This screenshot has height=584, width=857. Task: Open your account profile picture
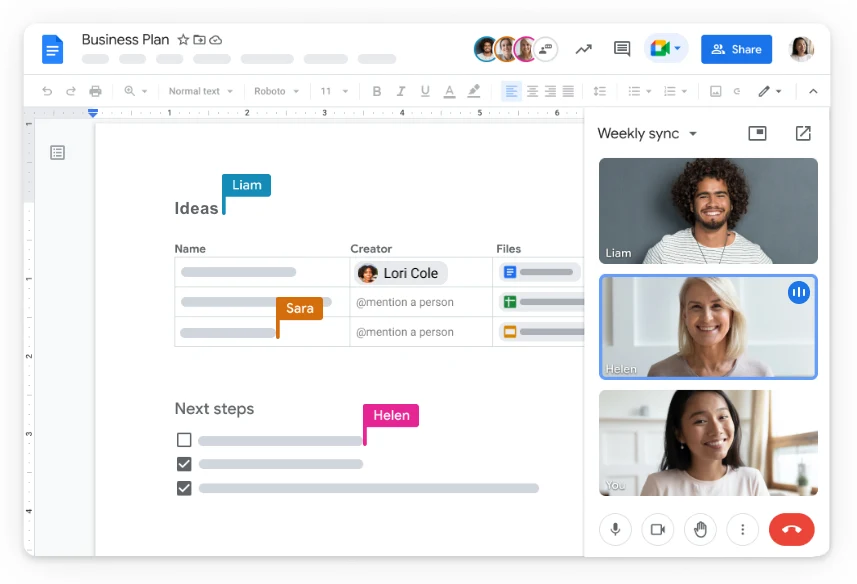(801, 49)
